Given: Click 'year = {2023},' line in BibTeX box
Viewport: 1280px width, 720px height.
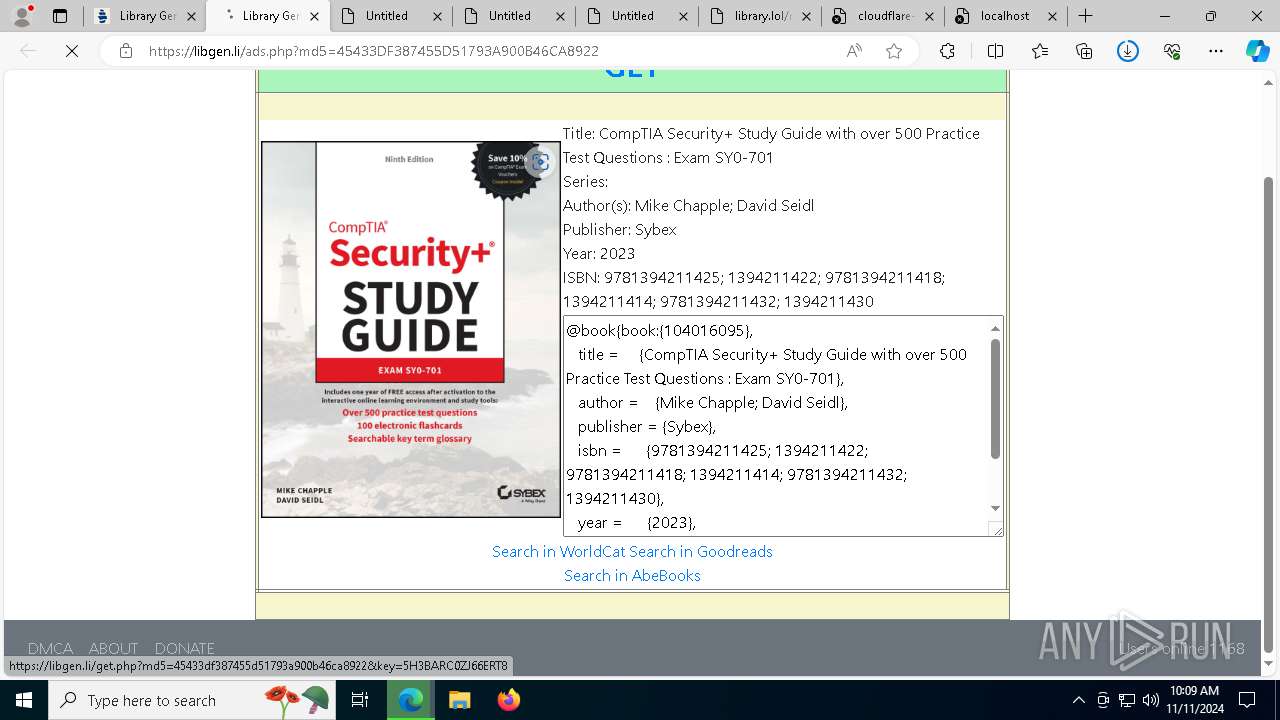Looking at the screenshot, I should (x=637, y=523).
